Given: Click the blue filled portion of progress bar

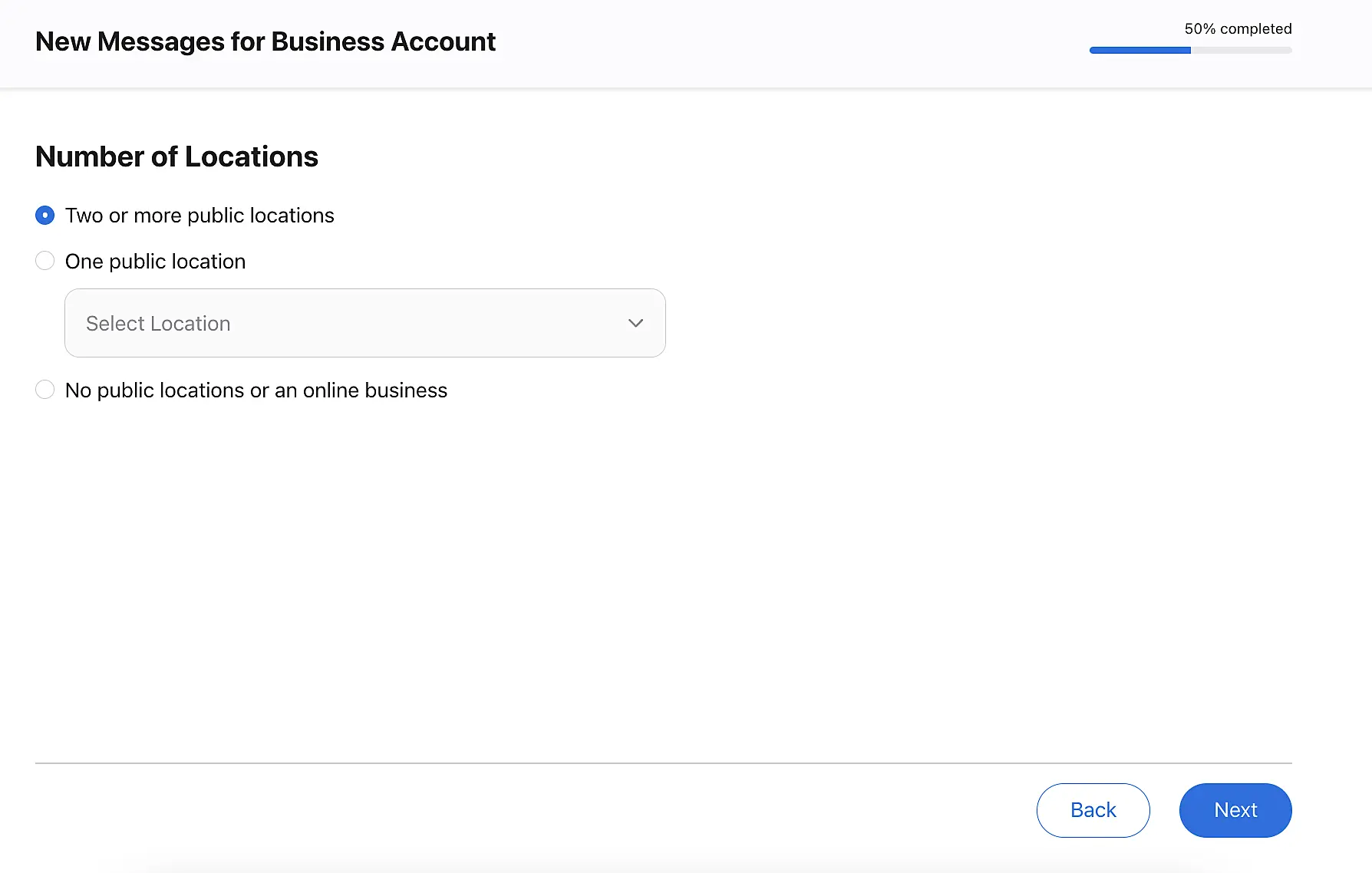Looking at the screenshot, I should coord(1139,51).
